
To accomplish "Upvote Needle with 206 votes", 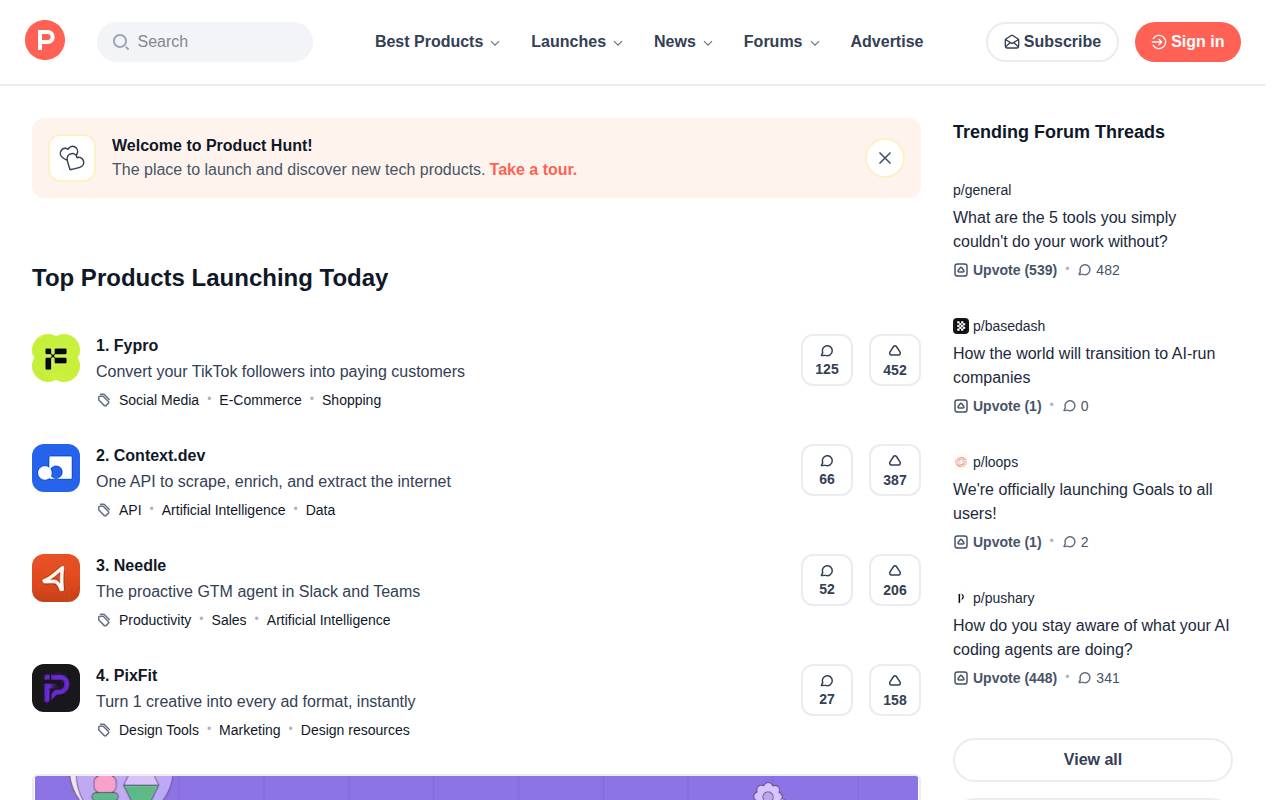I will pos(895,580).
